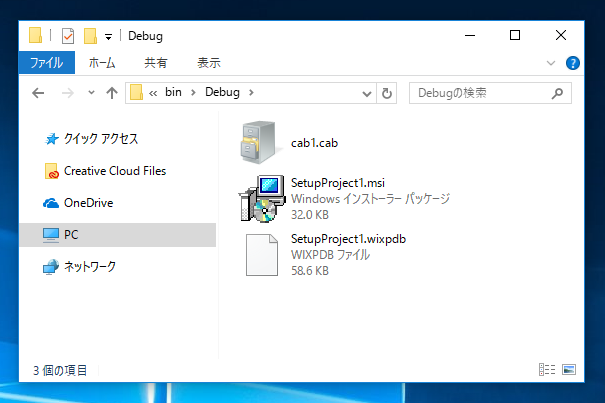The width and height of the screenshot is (605, 403).
Task: Select PC in navigation pane
Action: [x=118, y=235]
